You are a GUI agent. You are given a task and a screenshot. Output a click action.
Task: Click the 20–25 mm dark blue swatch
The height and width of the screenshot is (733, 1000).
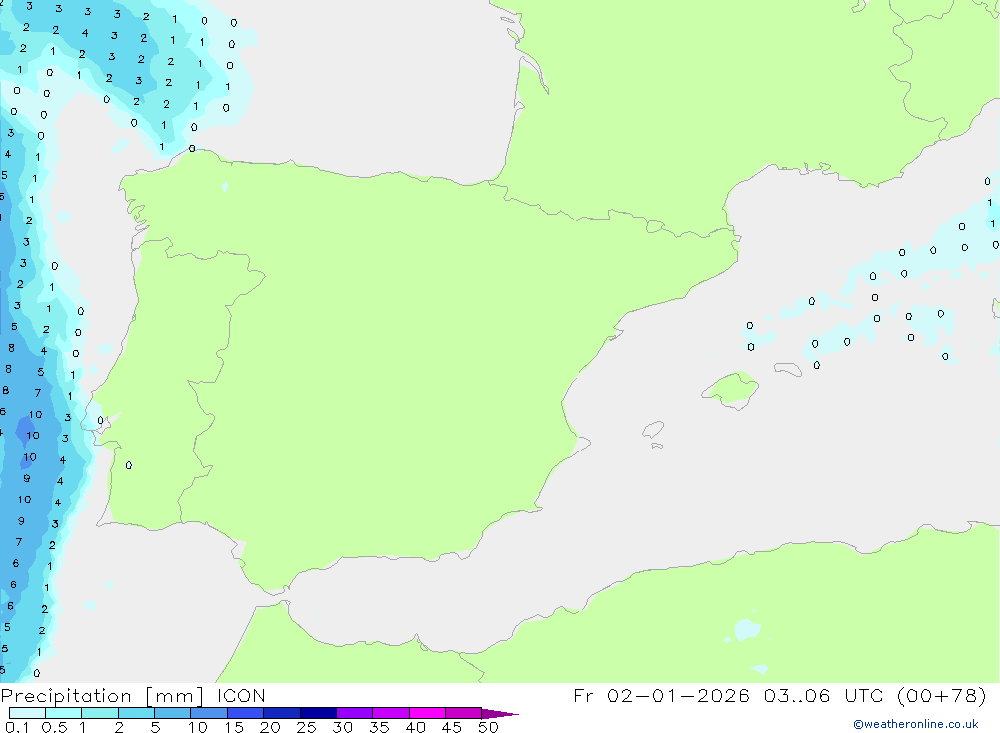[x=282, y=713]
